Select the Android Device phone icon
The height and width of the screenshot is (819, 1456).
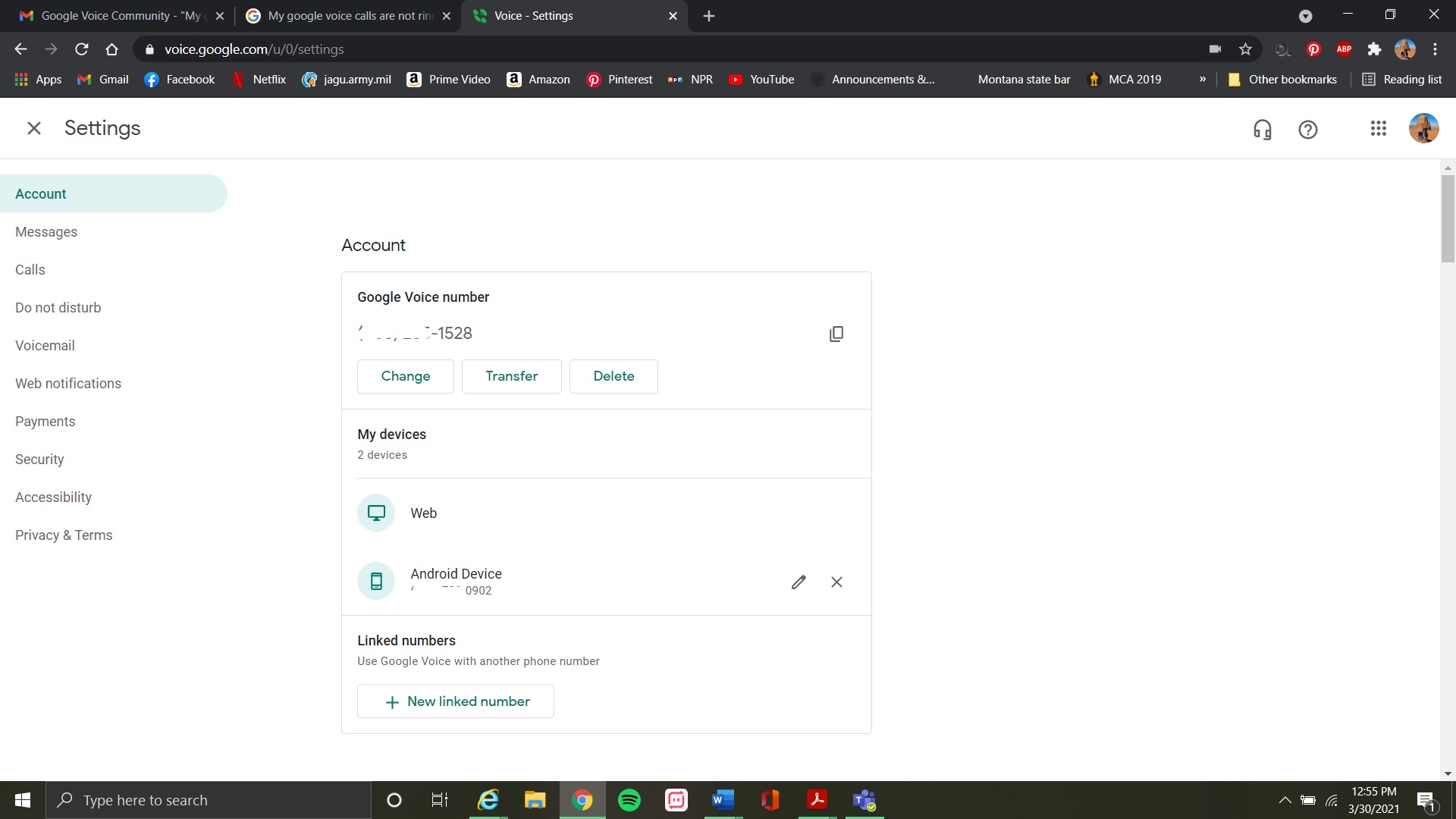point(376,581)
